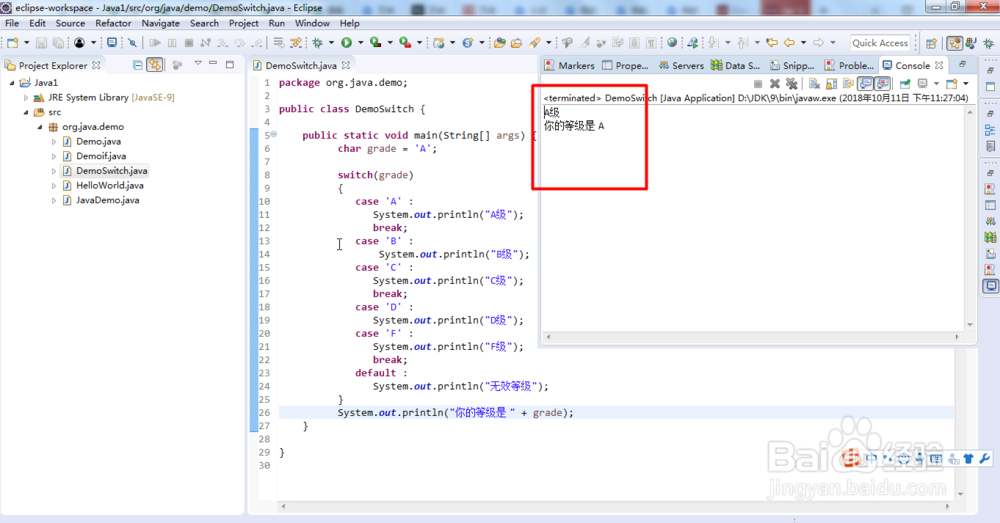Maximize the Project Explorer view
Image resolution: width=1000 pixels, height=523 pixels.
click(x=230, y=64)
